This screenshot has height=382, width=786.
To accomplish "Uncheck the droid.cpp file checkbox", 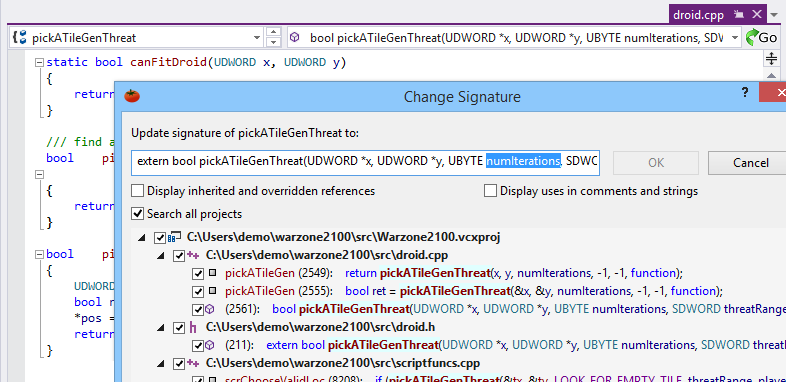I will pyautogui.click(x=178, y=256).
